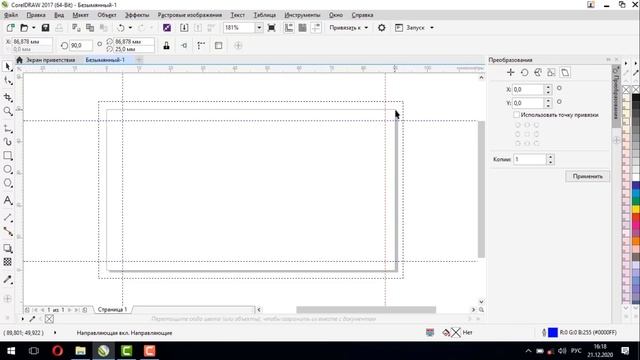The image size is (640, 360).
Task: Click the horizontal scrollbar thumb below canvas
Action: pyautogui.click(x=366, y=310)
